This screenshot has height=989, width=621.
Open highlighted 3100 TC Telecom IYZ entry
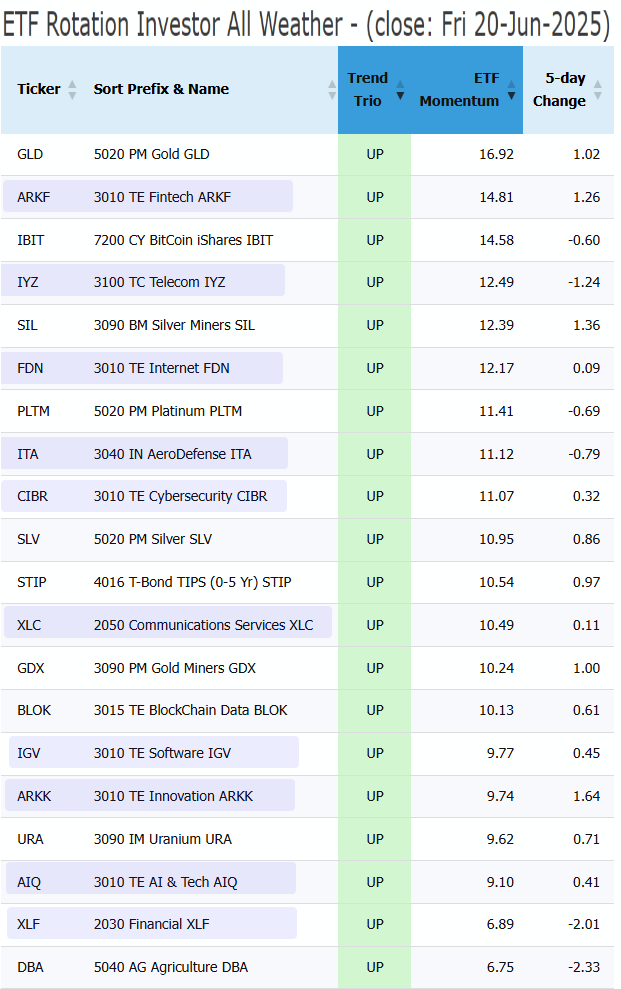[142, 281]
